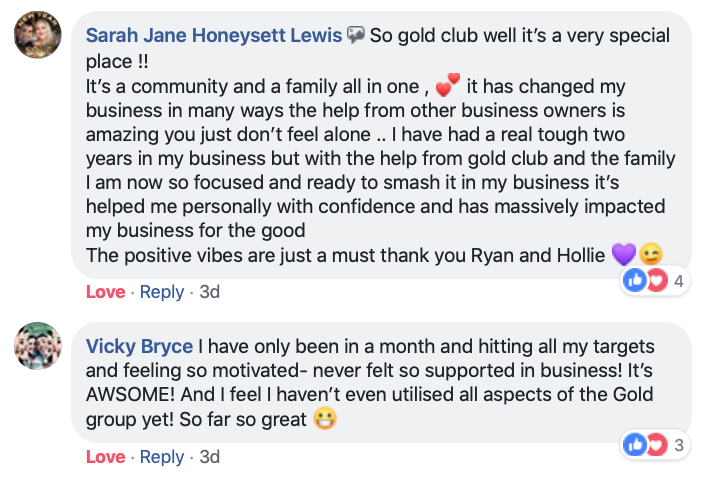Open the 3d timestamp on Sarah's comment
This screenshot has height=477, width=710.
[x=210, y=292]
